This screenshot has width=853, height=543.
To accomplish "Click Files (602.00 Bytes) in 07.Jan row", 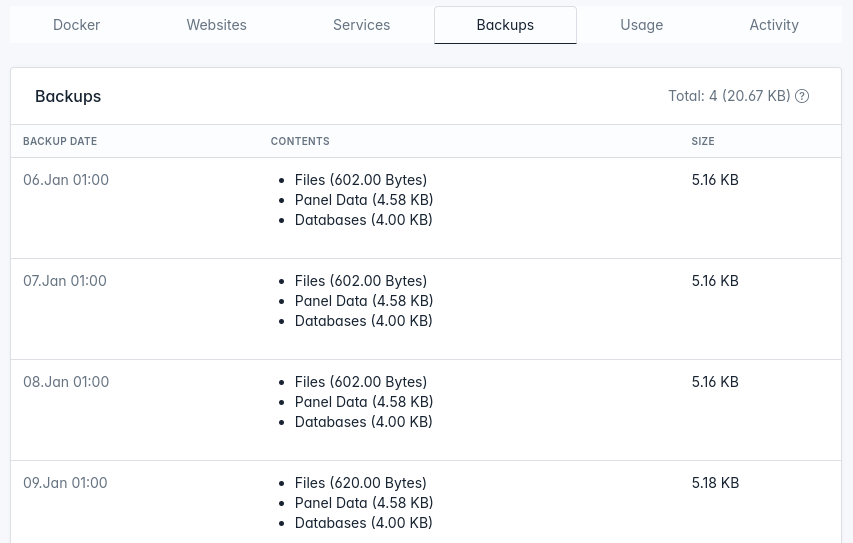I will [361, 281].
